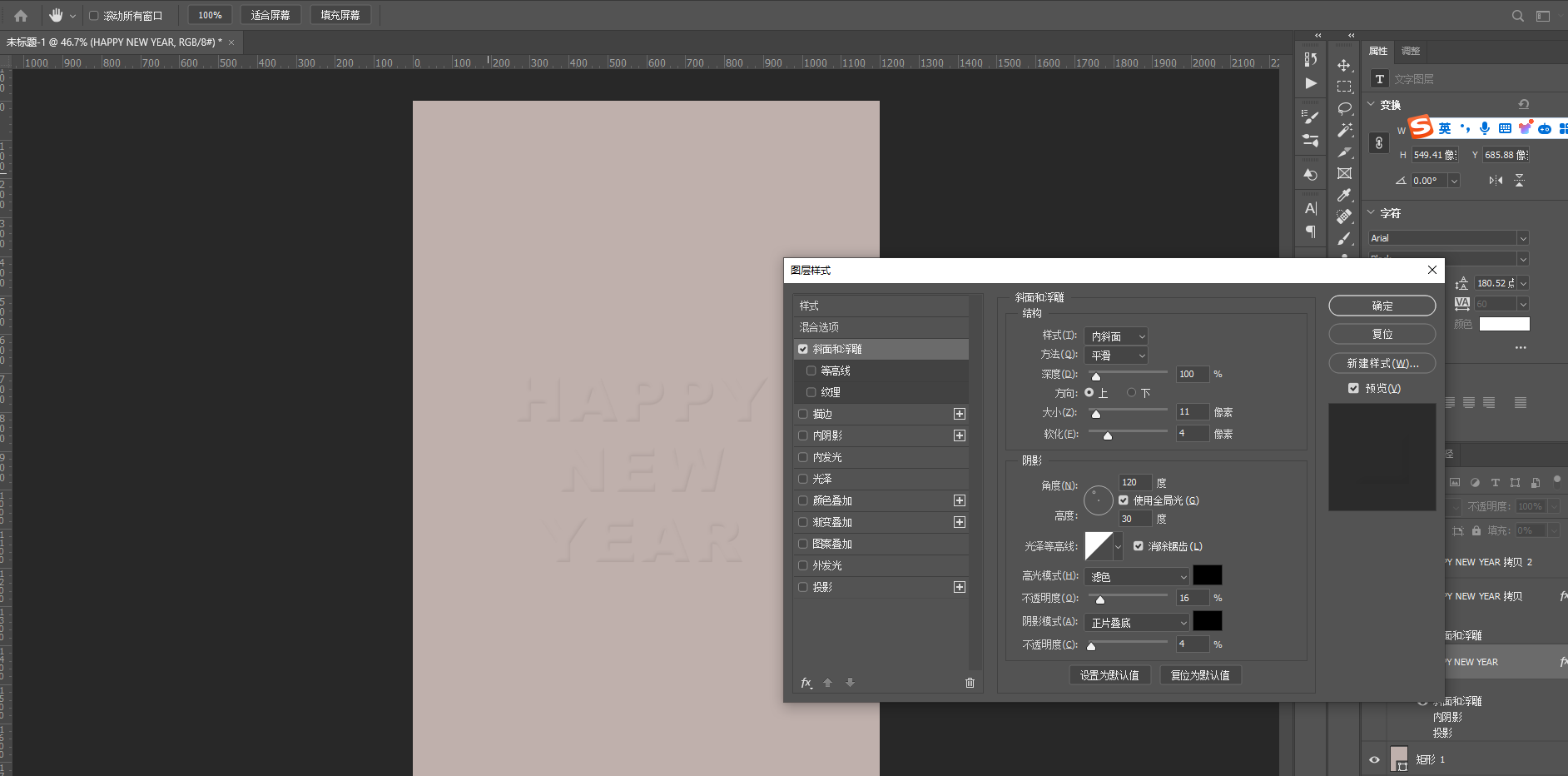Open the 样式 内斜面 dropdown
Viewport: 1568px width, 776px height.
(1116, 336)
